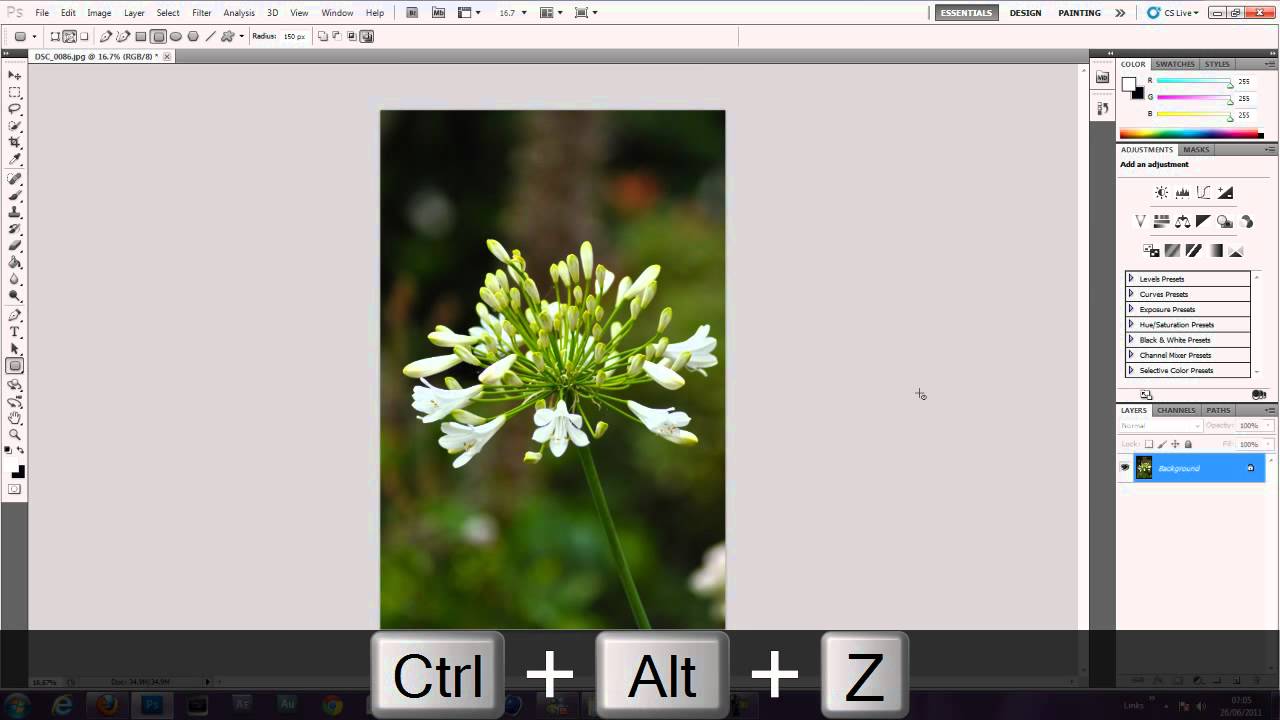Expand Hue/Saturation Presets list

click(1131, 324)
